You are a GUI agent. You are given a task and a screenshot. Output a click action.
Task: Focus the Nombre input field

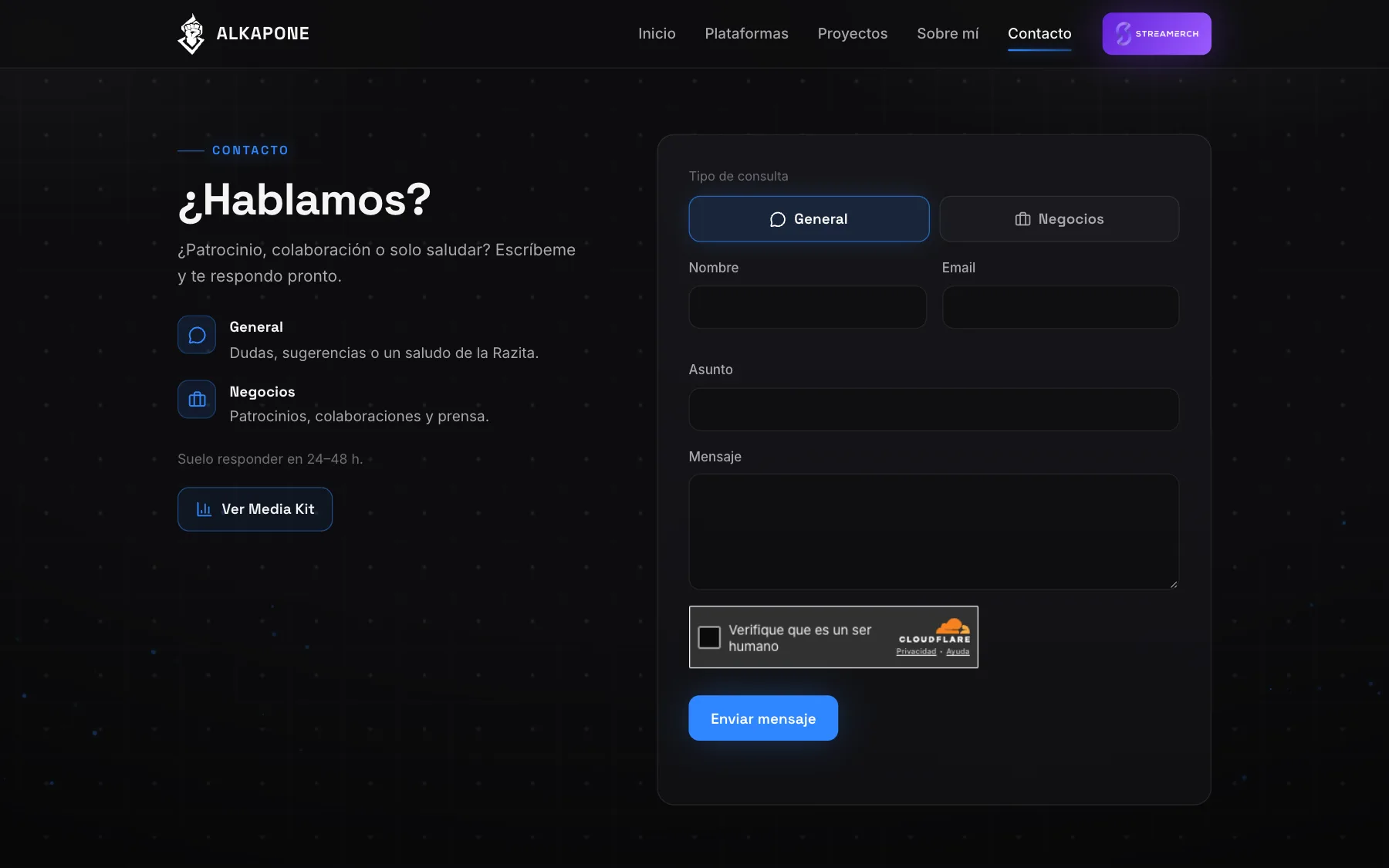tap(807, 307)
